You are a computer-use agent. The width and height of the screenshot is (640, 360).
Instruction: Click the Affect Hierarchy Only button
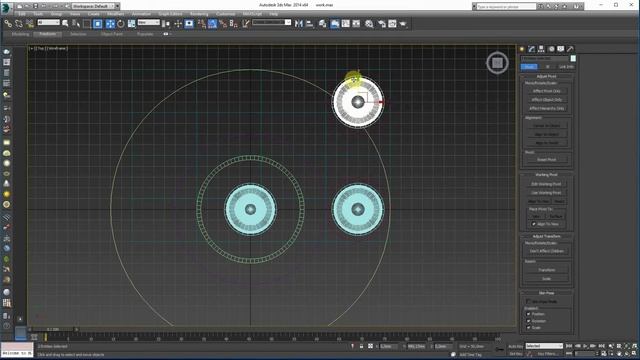[547, 109]
